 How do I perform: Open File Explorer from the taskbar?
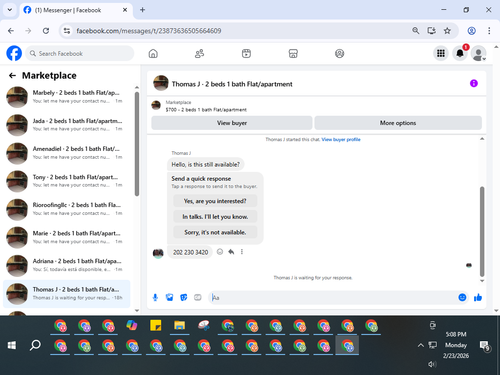coord(179,325)
